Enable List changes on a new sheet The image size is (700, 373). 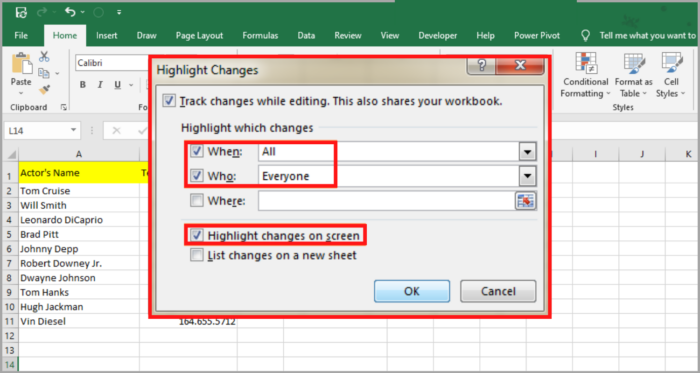196,255
